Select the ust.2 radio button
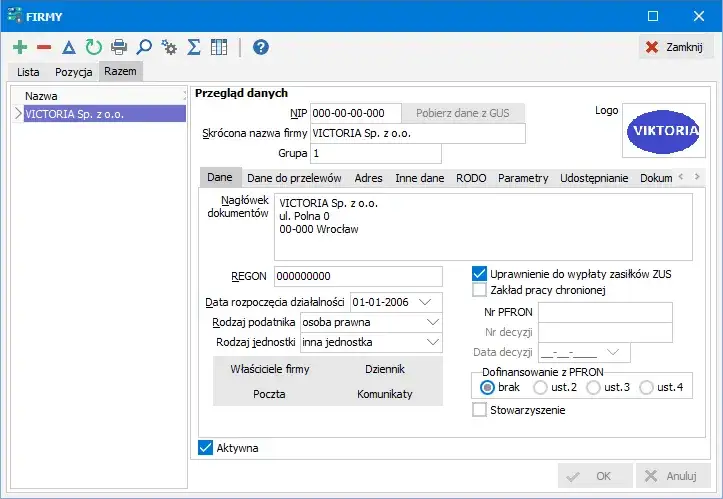The image size is (723, 499). (x=541, y=387)
